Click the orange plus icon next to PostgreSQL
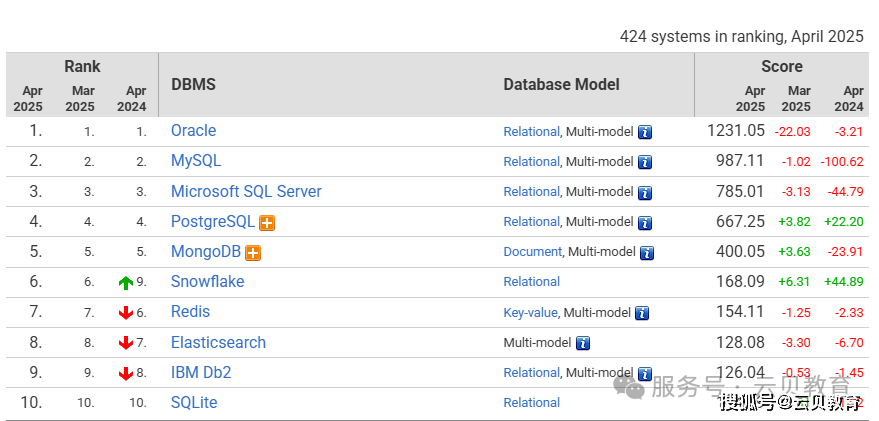879x421 pixels. [x=267, y=223]
